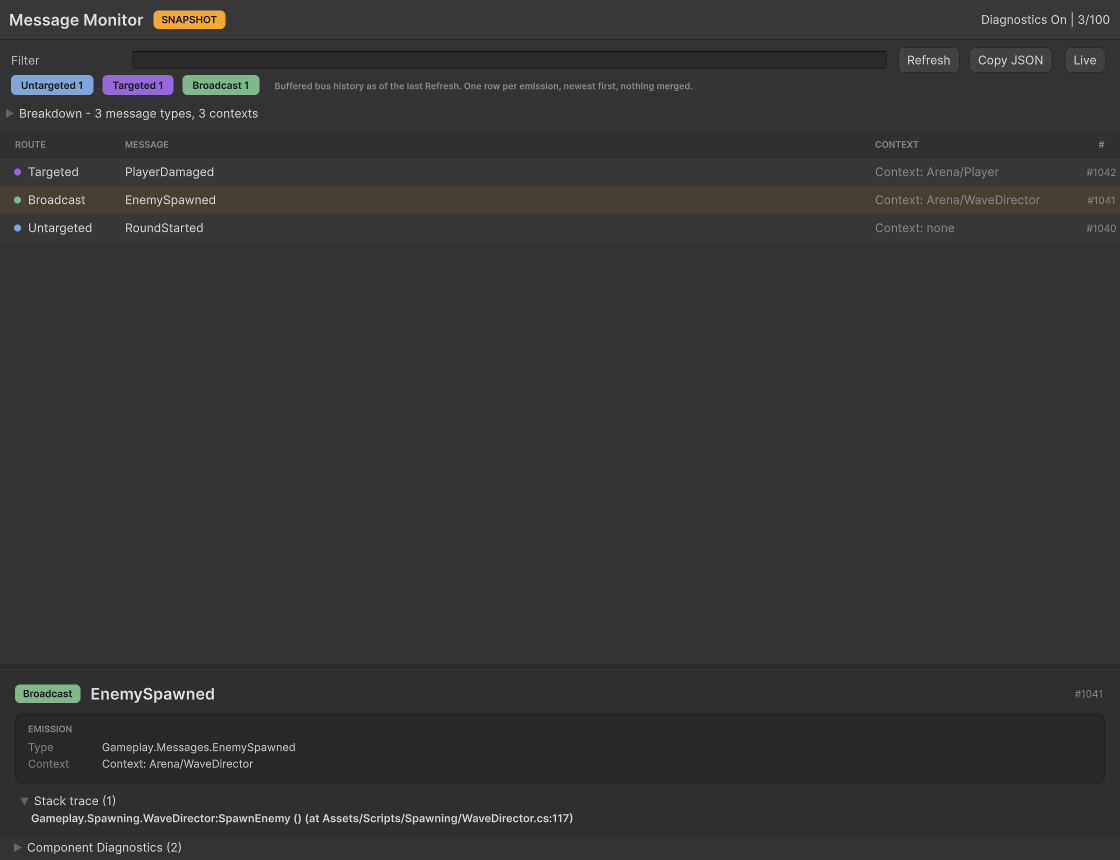1120x860 pixels.
Task: Toggle the Untargeted 1 filter chip
Action: click(x=52, y=85)
